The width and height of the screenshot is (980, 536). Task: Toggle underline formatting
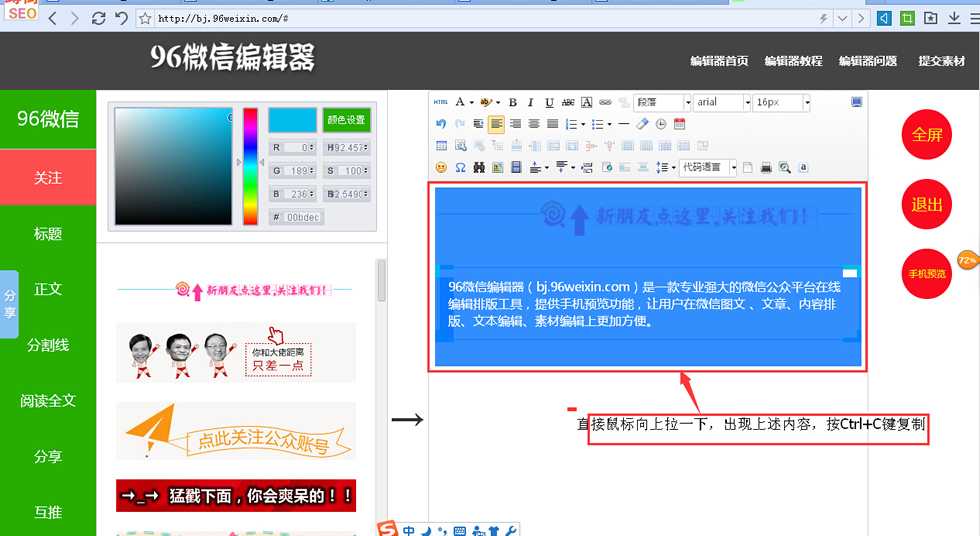(x=549, y=102)
